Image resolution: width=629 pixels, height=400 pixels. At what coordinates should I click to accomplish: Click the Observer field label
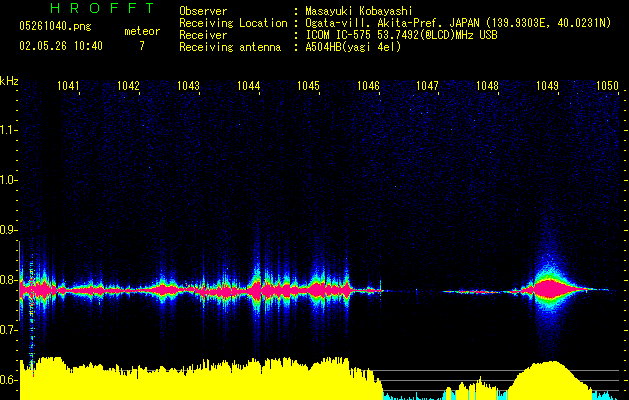point(203,11)
